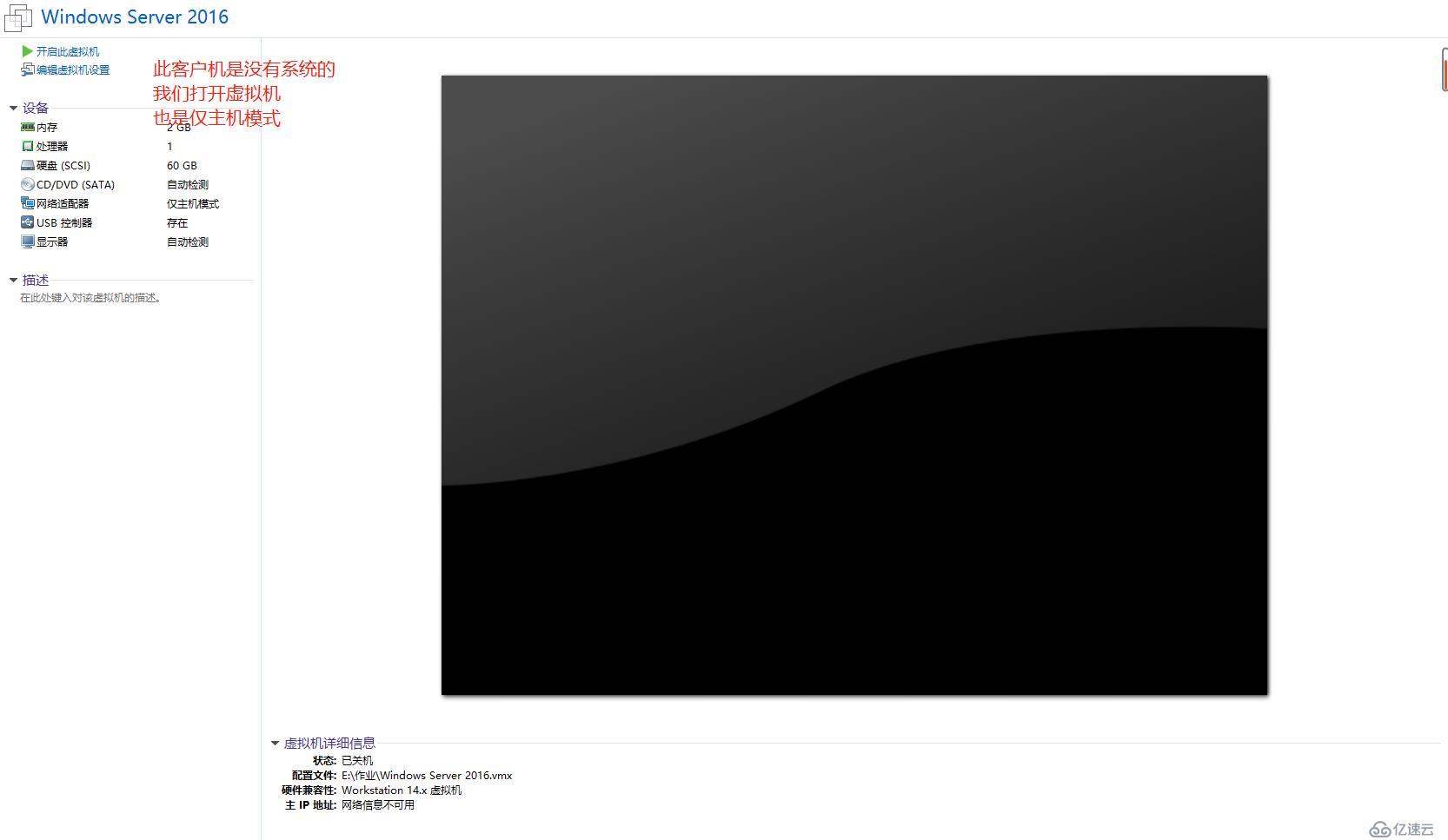
Task: Click the processor (处理器) device icon
Action: pyautogui.click(x=27, y=146)
